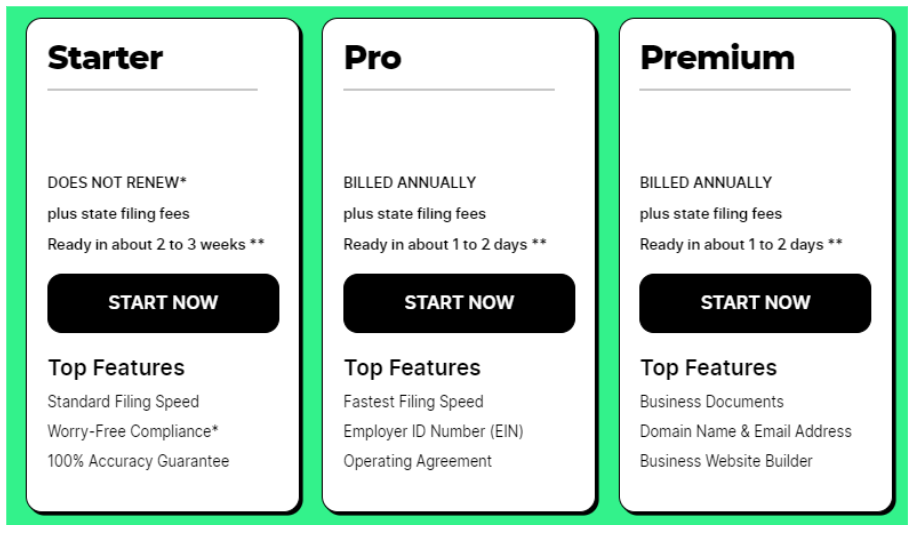Choose START NOW under the Premium plan
Screen dimensions: 918x534
[755, 303]
